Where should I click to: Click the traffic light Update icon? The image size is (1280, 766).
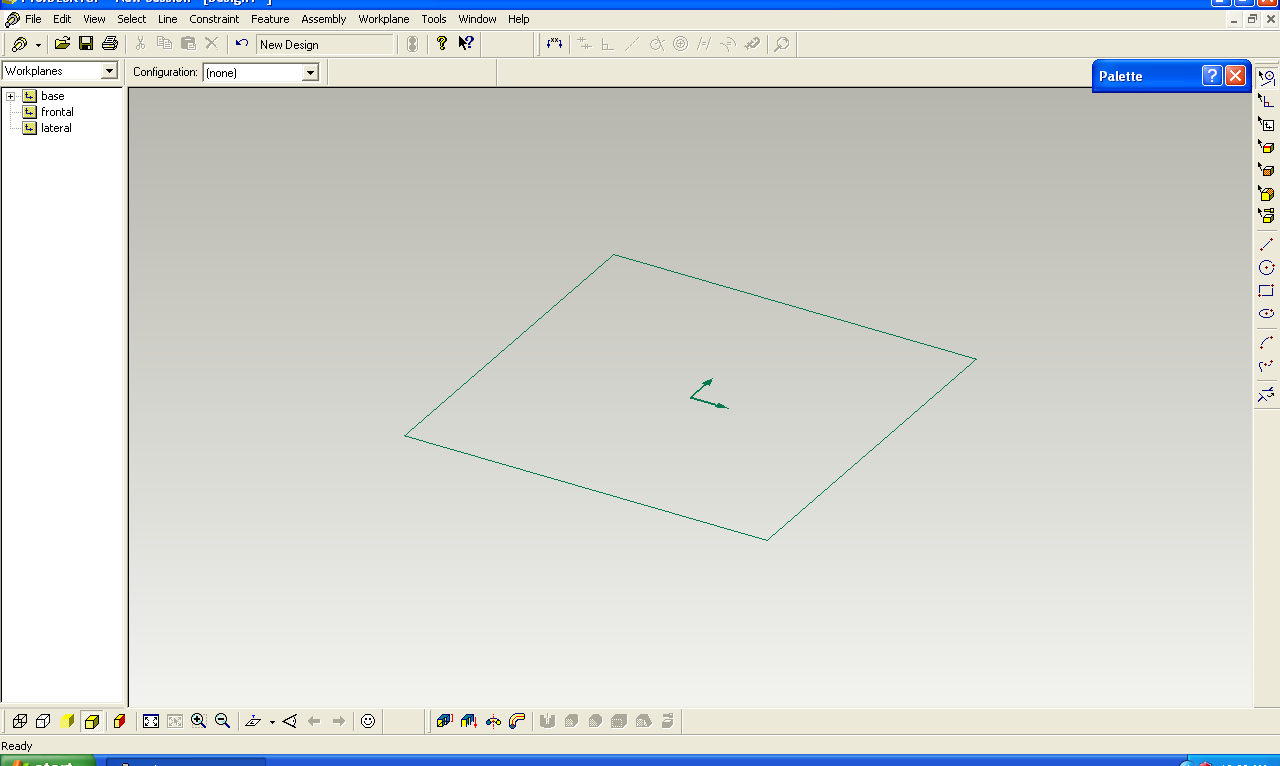click(x=412, y=44)
